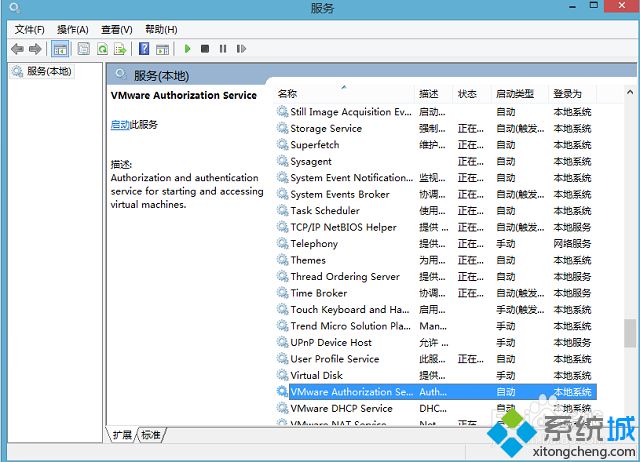Click the vertical scrollbar thumb
This screenshot has width=640, height=462.
click(x=630, y=333)
